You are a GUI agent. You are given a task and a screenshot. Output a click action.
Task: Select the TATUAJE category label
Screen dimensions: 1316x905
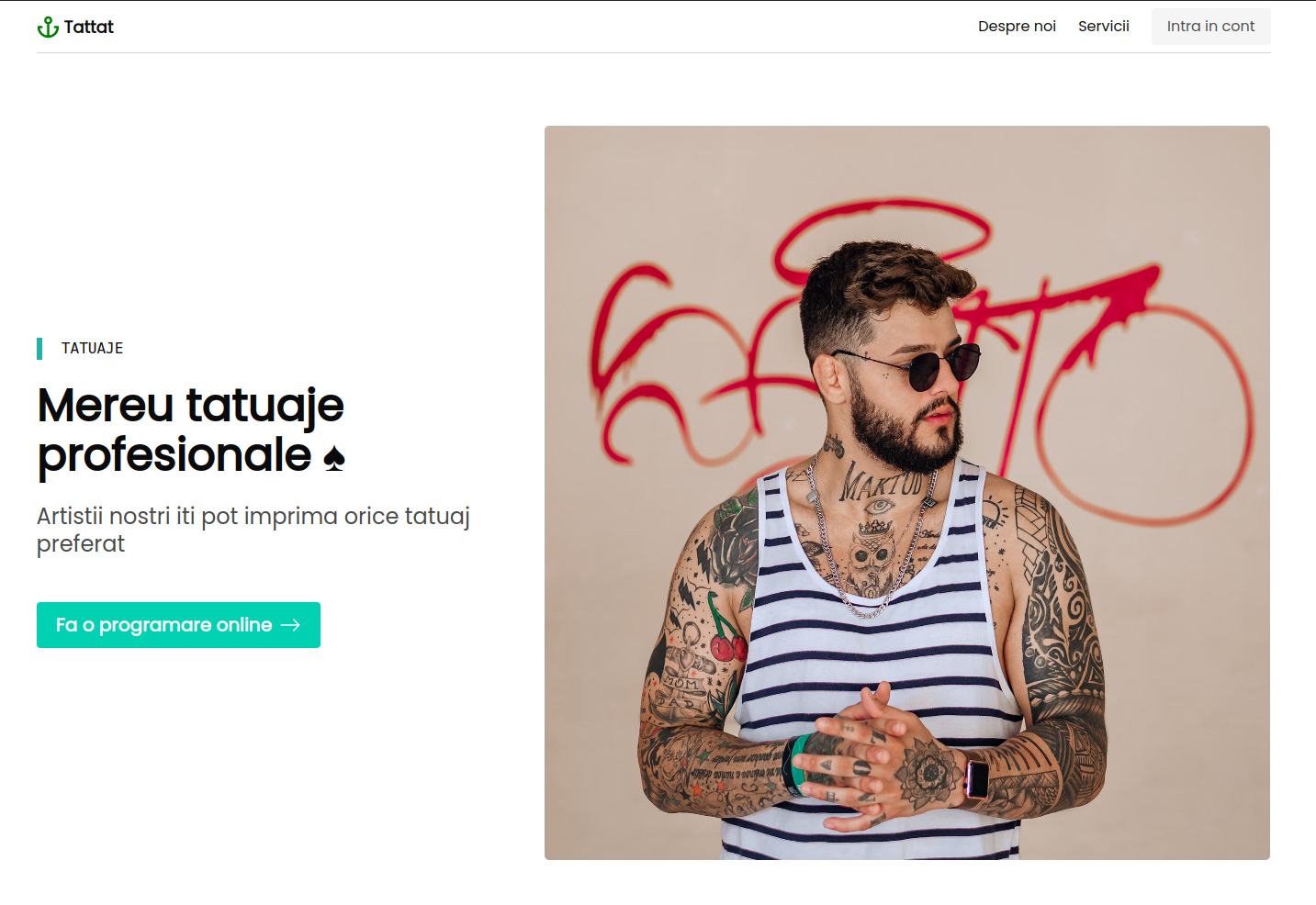[x=92, y=349]
